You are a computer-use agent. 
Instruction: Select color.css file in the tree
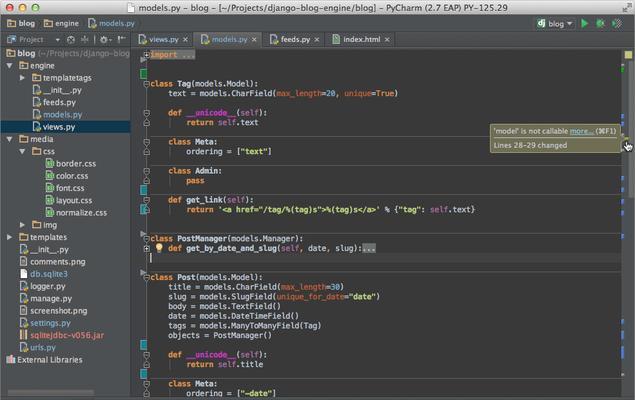pos(67,176)
